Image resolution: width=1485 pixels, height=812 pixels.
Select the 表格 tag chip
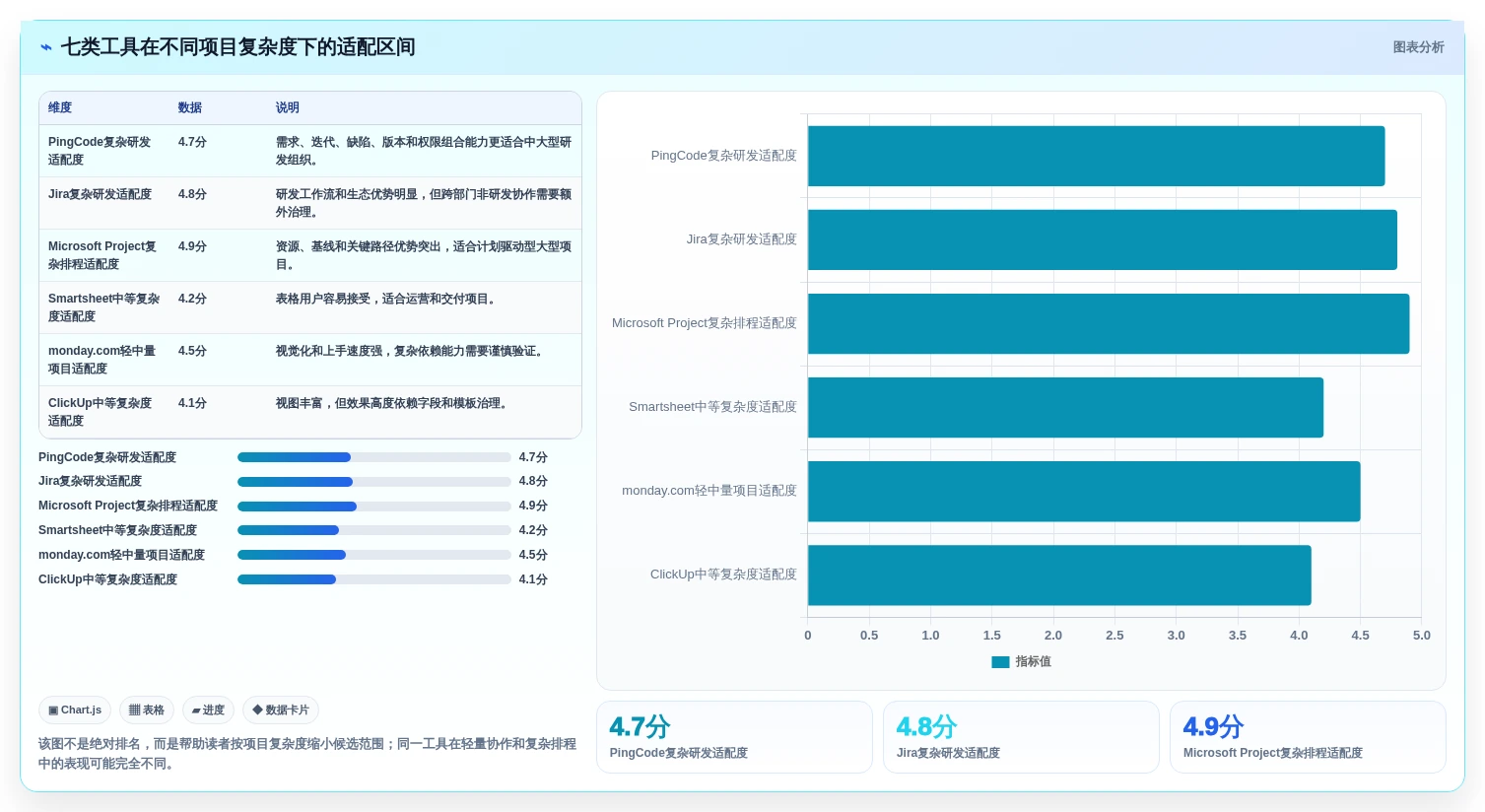pyautogui.click(x=147, y=710)
